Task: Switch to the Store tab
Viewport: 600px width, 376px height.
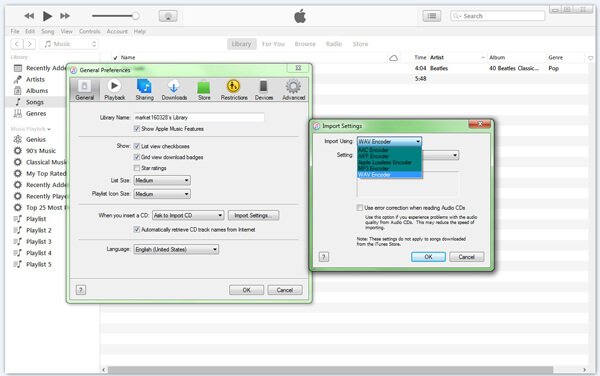Action: pos(360,44)
